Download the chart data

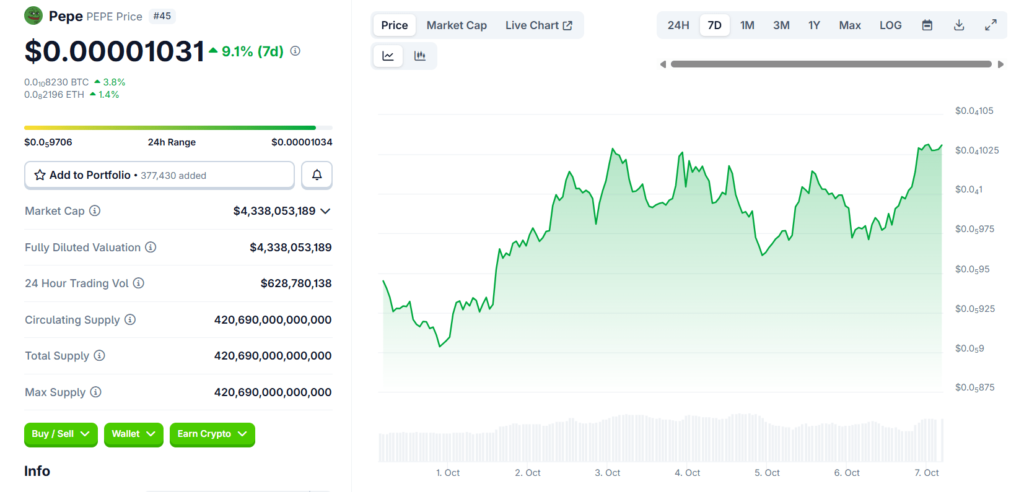959,25
